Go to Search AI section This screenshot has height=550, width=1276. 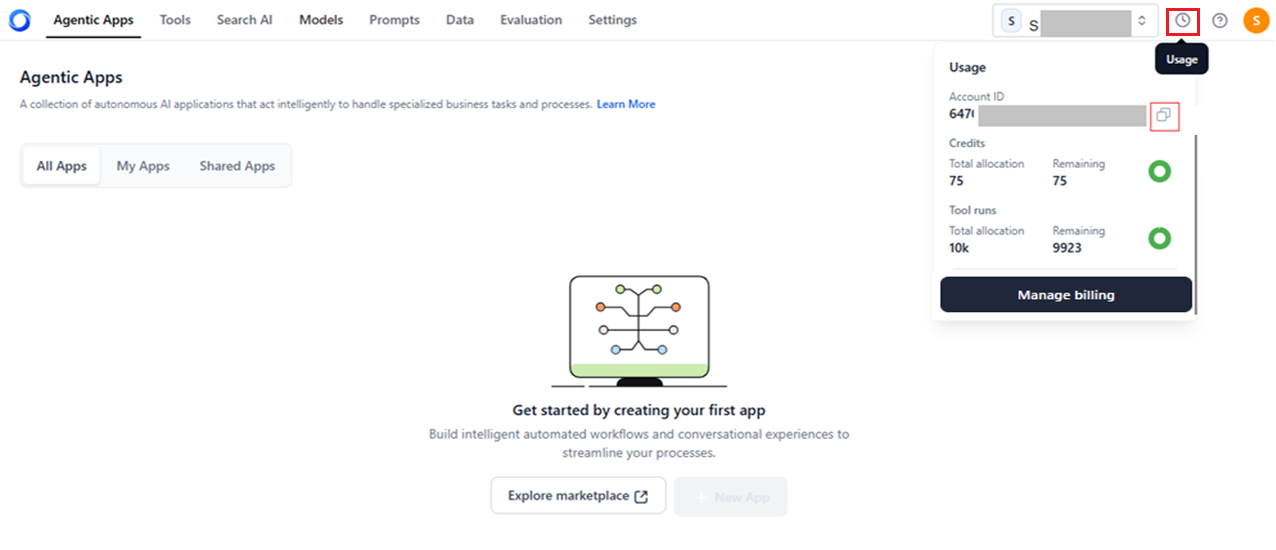(x=245, y=20)
